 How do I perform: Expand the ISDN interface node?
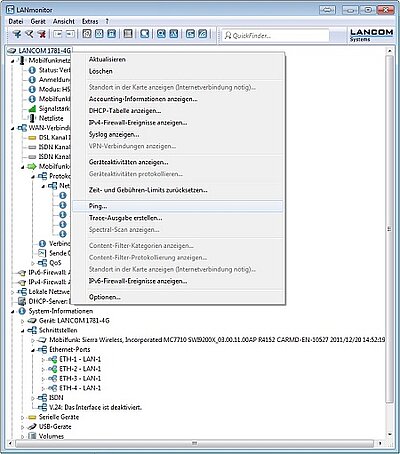click(33, 398)
